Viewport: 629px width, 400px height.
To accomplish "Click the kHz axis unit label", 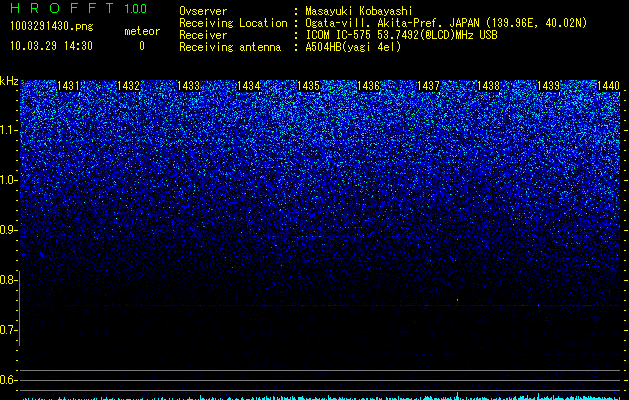I will pos(9,81).
